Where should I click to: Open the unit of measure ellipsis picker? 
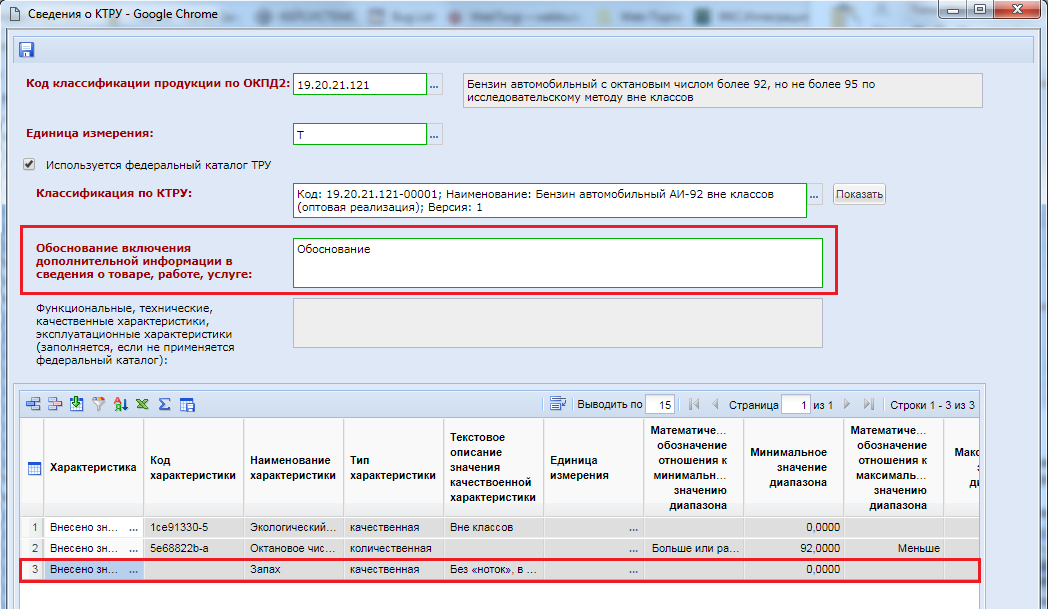coord(435,134)
